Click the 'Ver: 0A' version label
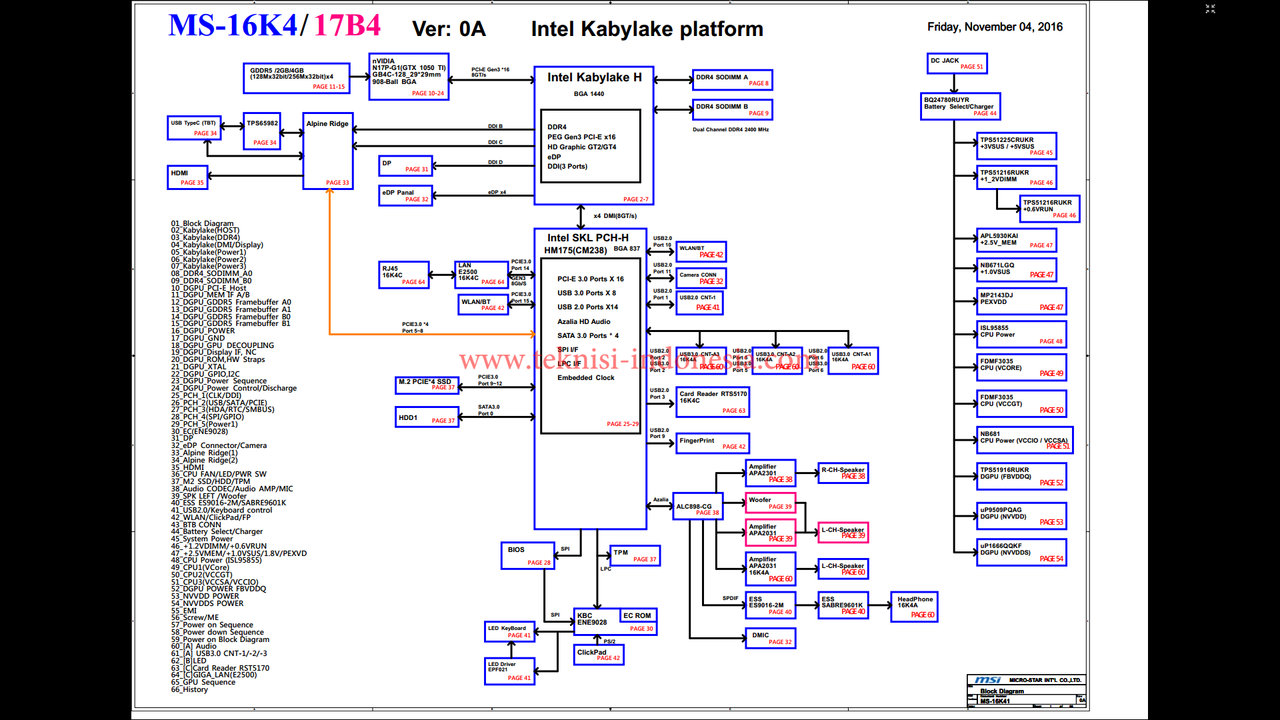The image size is (1280, 720). point(448,30)
